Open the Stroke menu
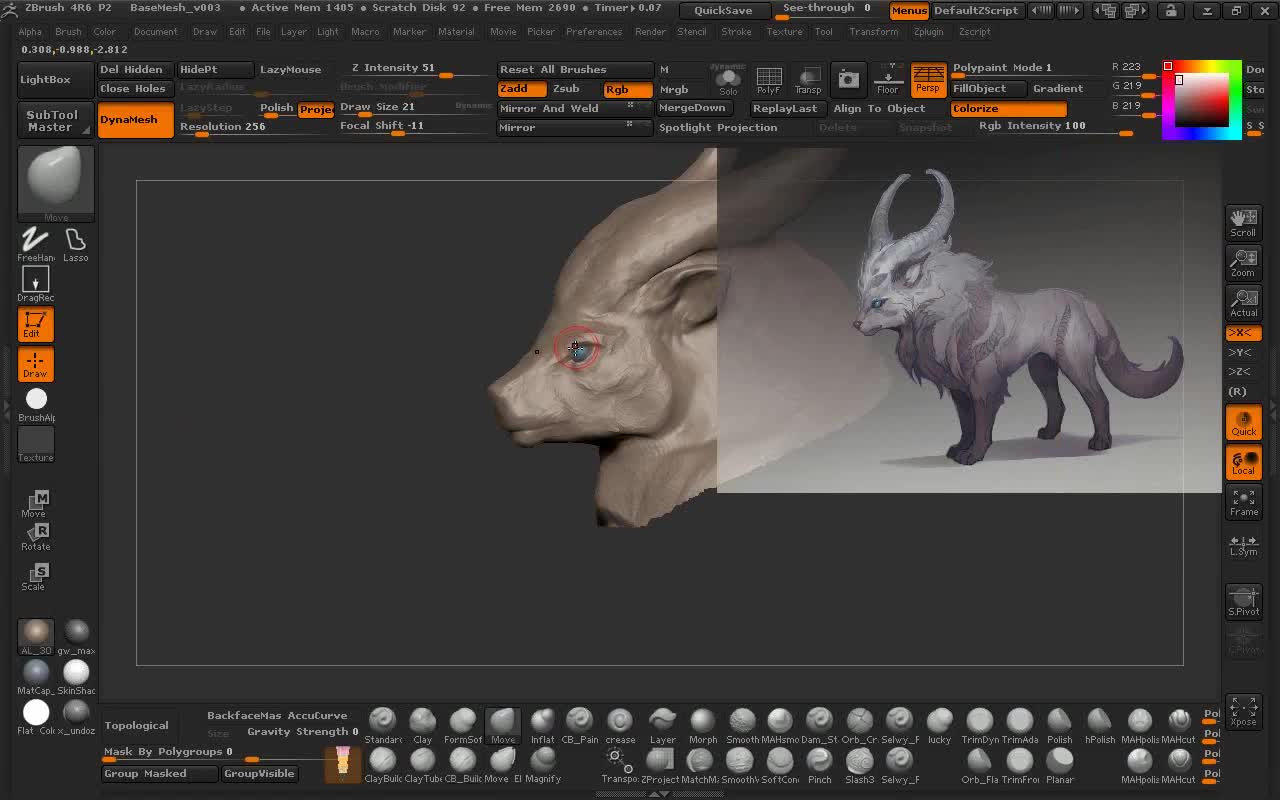The image size is (1280, 800). (x=736, y=32)
